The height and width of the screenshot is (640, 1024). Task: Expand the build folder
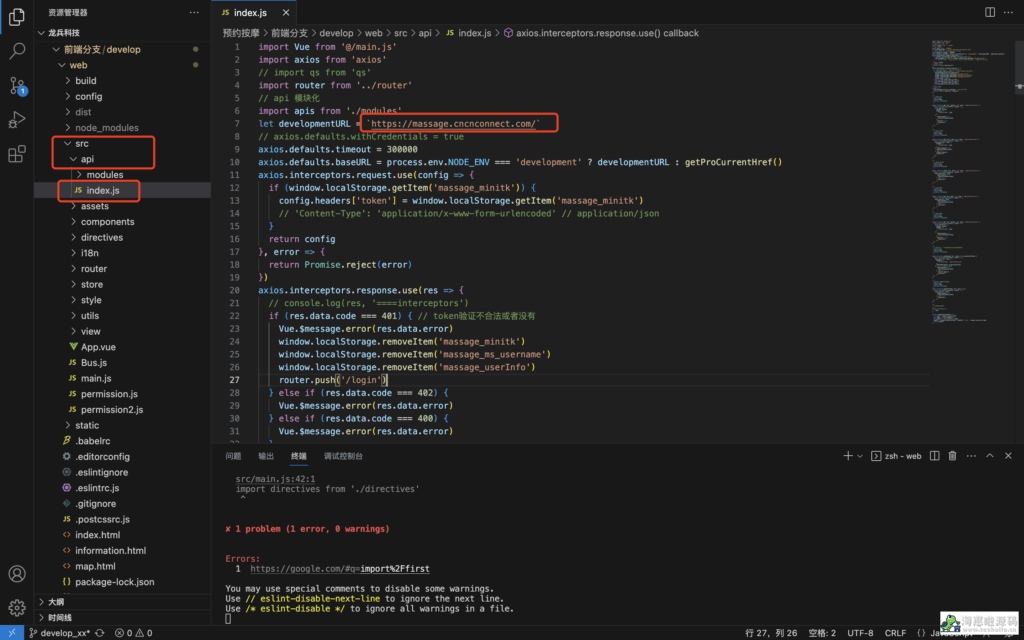(86, 80)
